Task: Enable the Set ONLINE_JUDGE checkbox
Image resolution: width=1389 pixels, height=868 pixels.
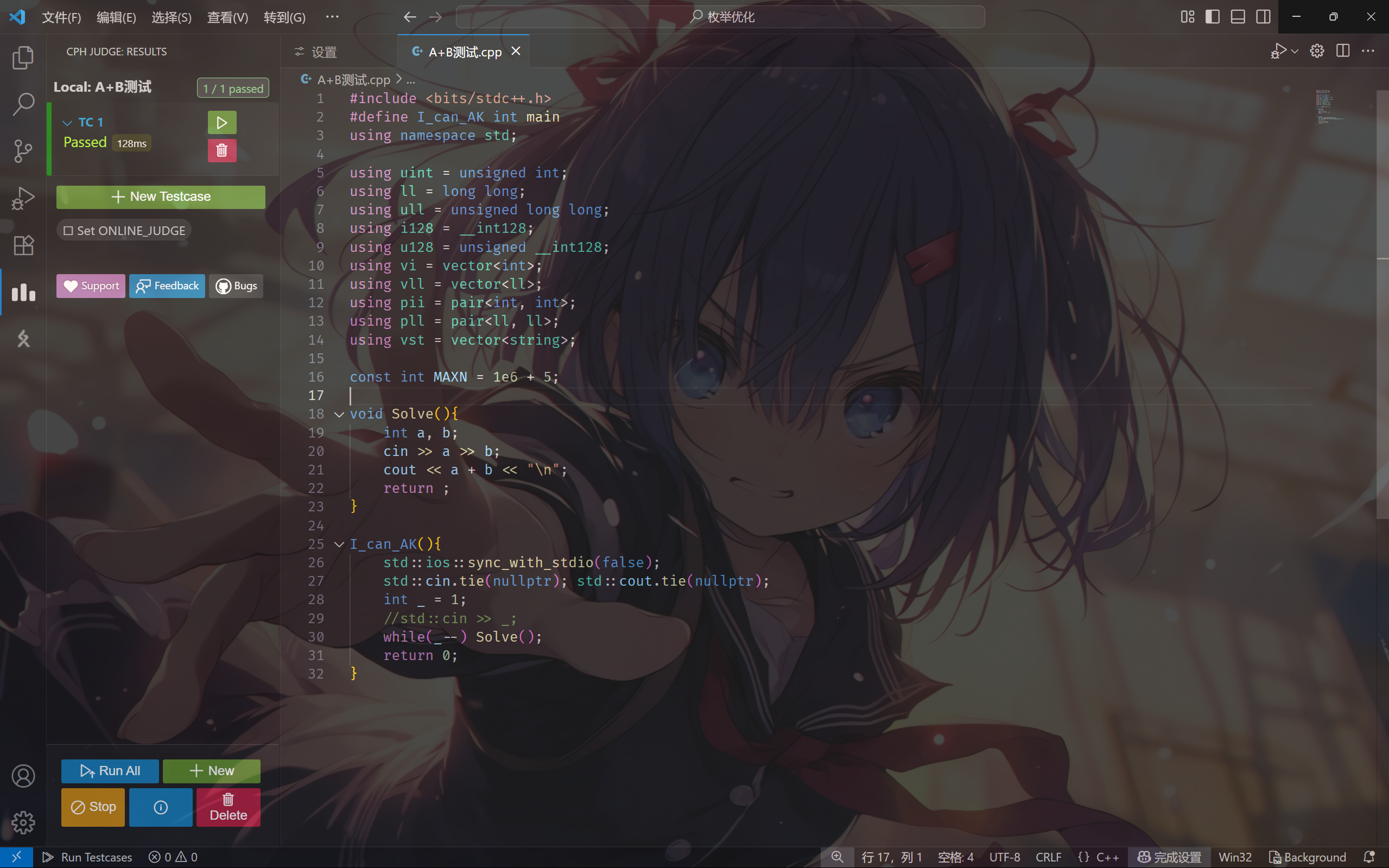Action: (68, 231)
